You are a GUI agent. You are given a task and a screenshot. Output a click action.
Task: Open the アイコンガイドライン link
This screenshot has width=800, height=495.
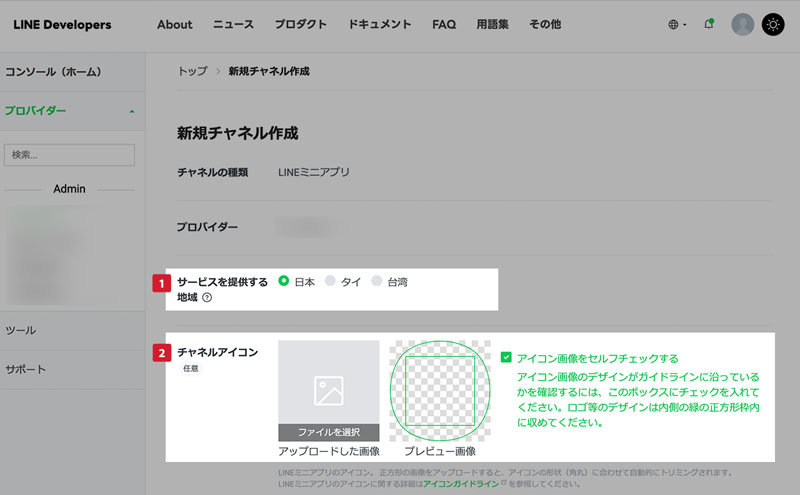459,483
